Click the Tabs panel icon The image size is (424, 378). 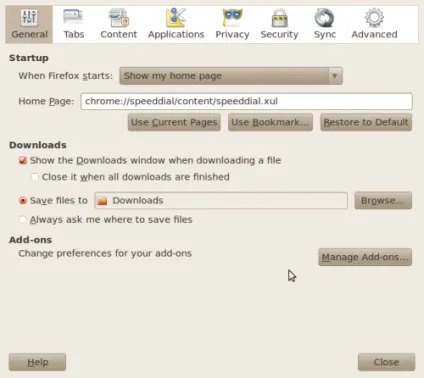(73, 17)
